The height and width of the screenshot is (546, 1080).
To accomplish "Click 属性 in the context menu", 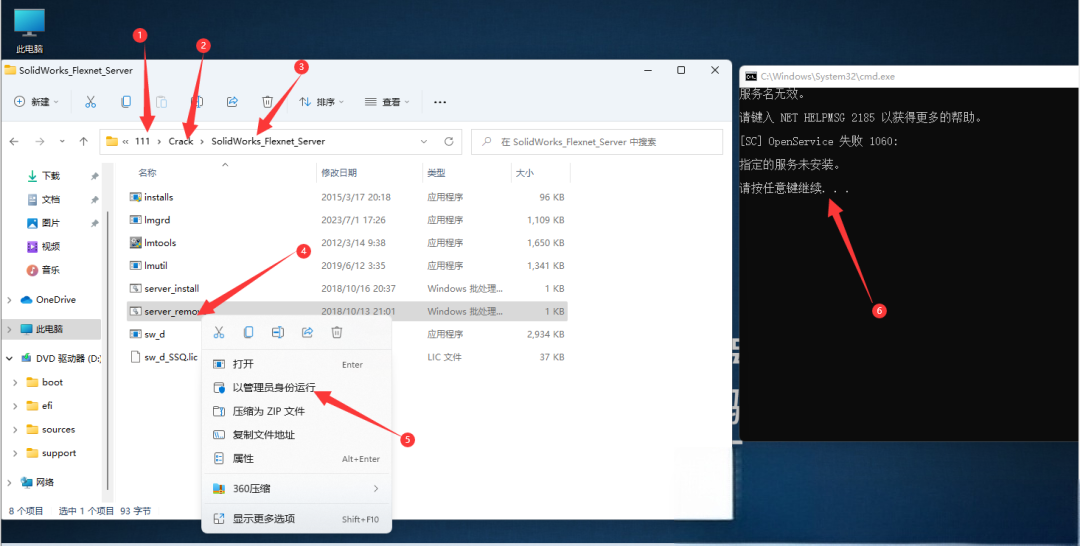I will point(296,459).
